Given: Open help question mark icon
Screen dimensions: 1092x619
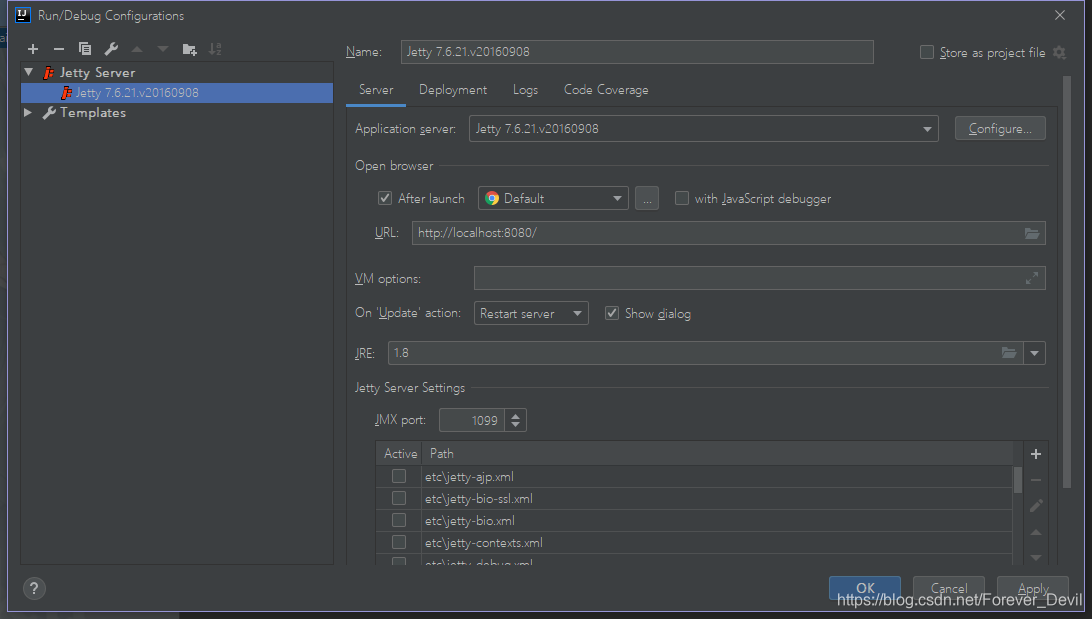Looking at the screenshot, I should (x=34, y=588).
